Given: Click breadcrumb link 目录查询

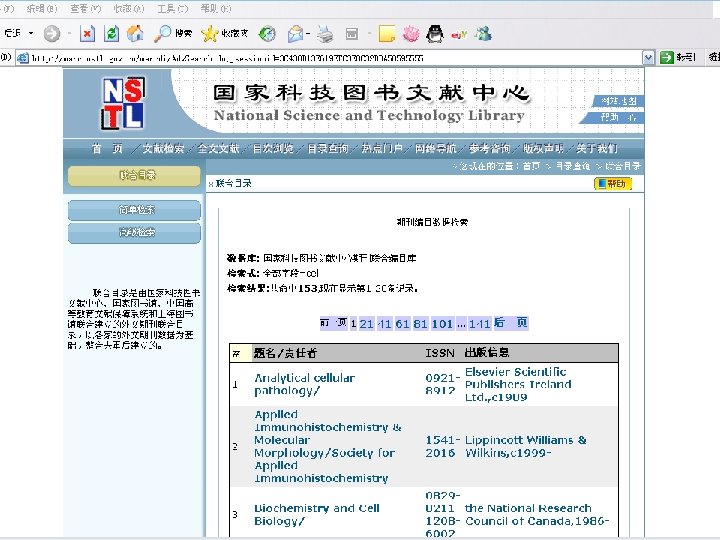Looking at the screenshot, I should coord(573,166).
